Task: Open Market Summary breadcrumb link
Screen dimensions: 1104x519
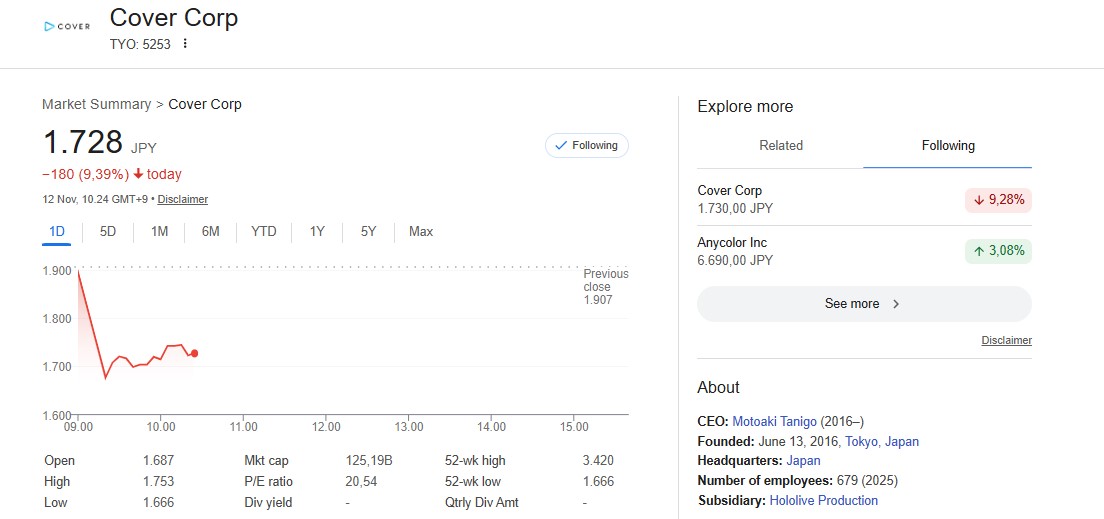Action: pos(95,104)
